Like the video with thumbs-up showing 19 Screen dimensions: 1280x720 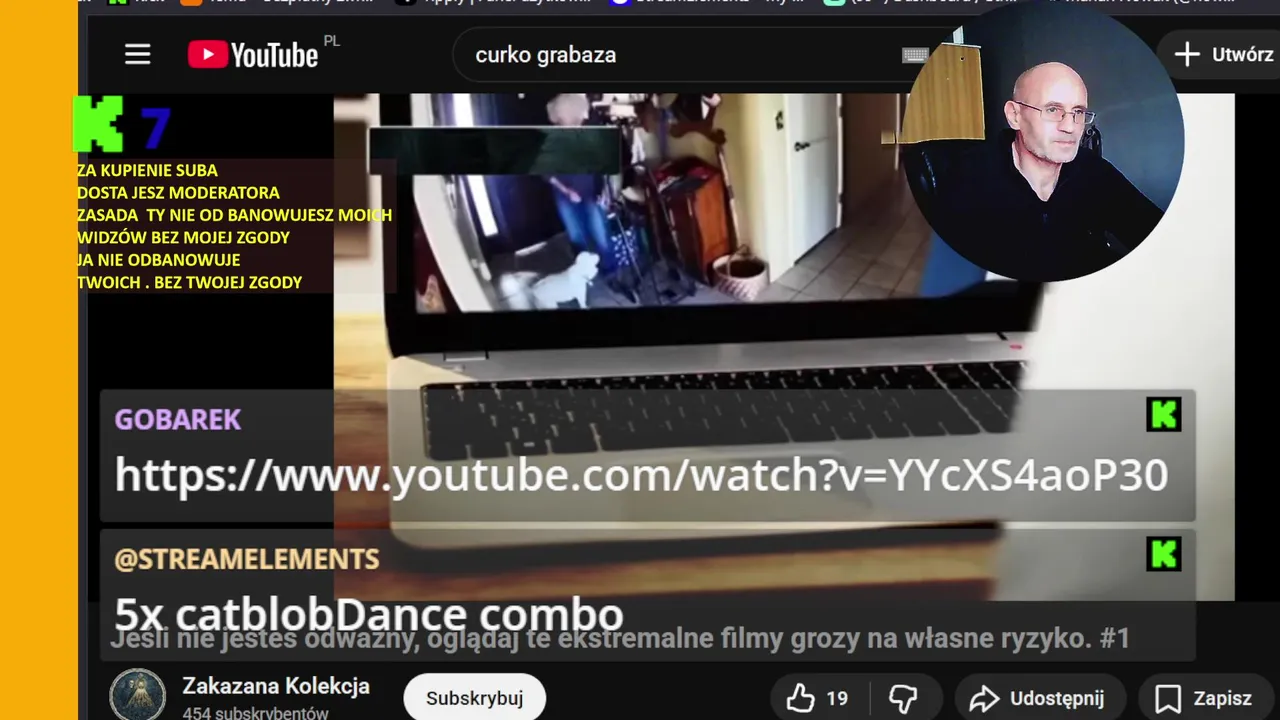[818, 698]
